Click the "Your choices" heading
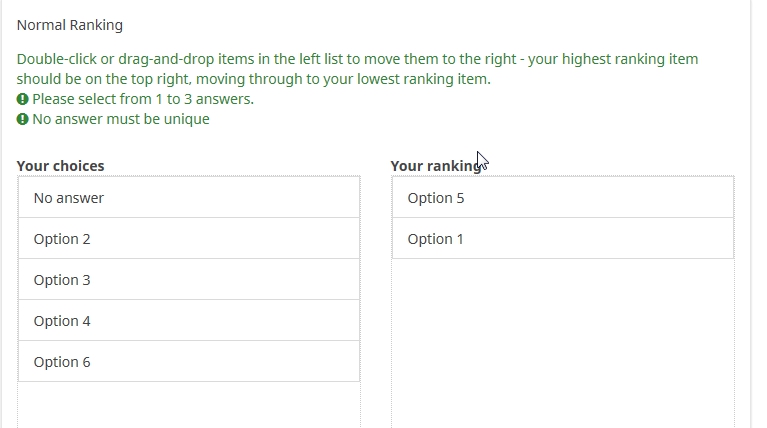The image size is (767, 428). (60, 166)
